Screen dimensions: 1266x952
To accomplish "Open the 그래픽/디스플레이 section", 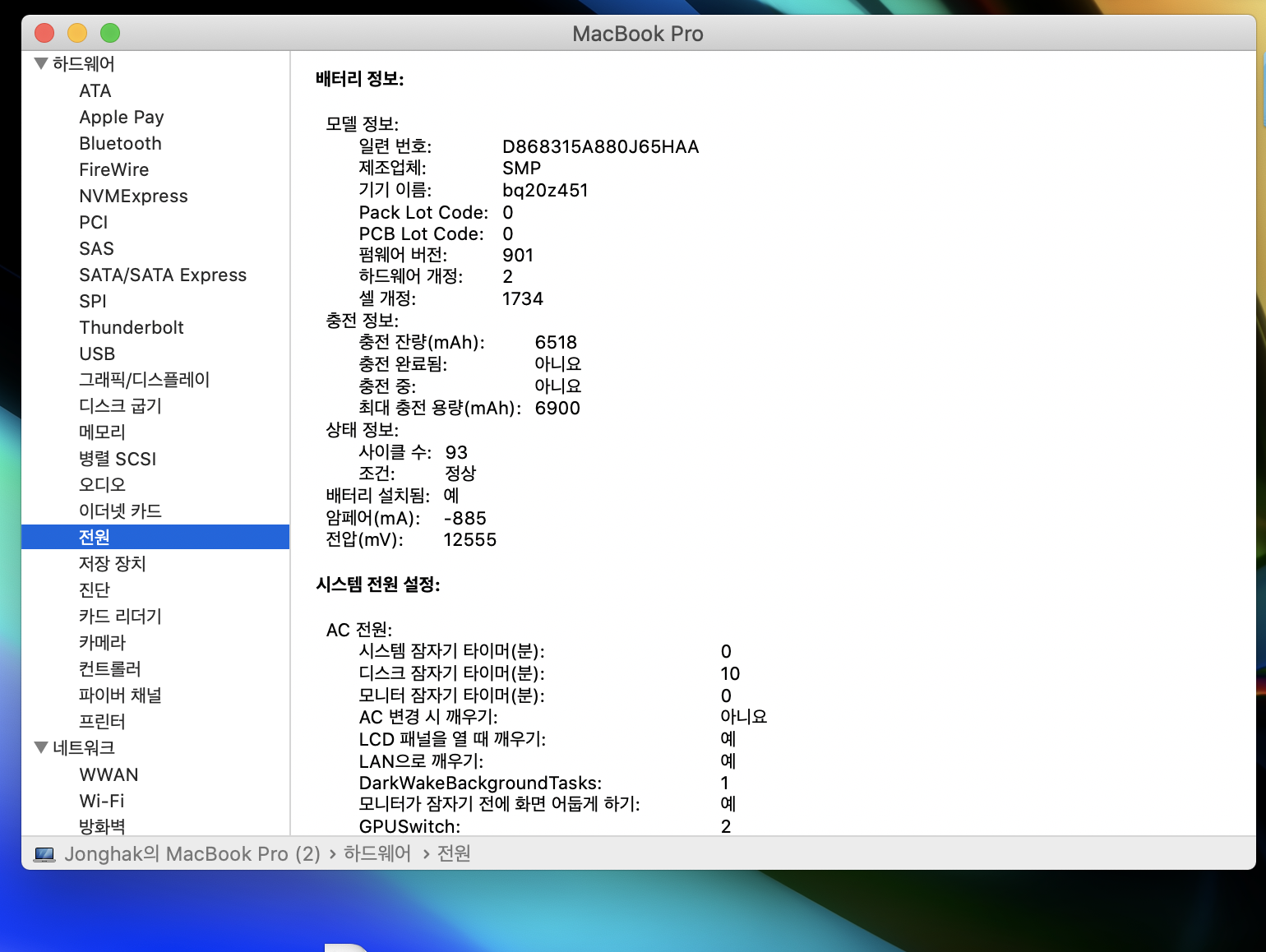I will point(144,380).
